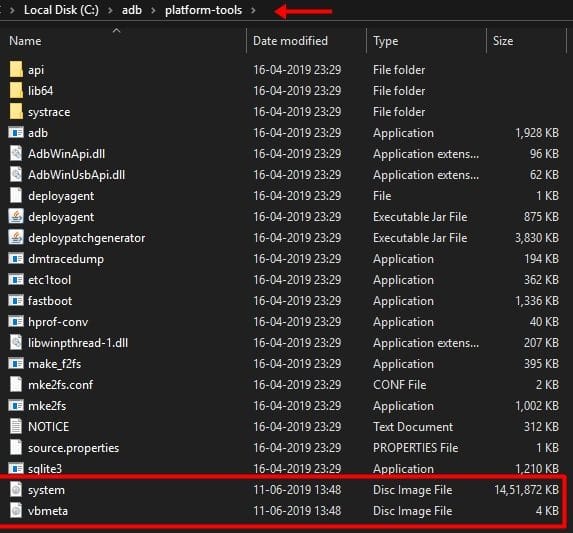
Task: Expand chevron after platform-tools breadcrumb
Action: [x=253, y=10]
